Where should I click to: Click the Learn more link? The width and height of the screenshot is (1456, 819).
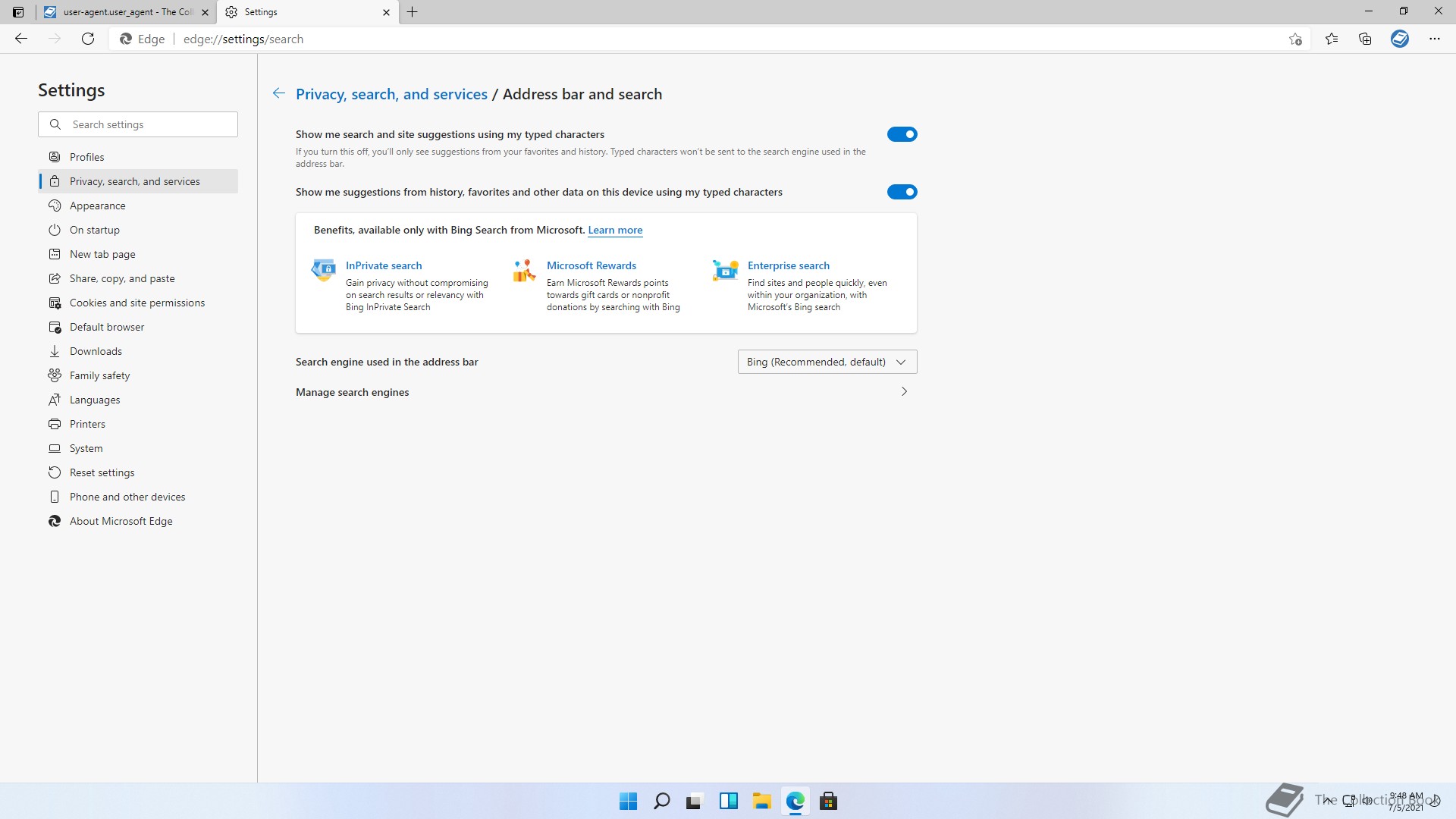615,230
